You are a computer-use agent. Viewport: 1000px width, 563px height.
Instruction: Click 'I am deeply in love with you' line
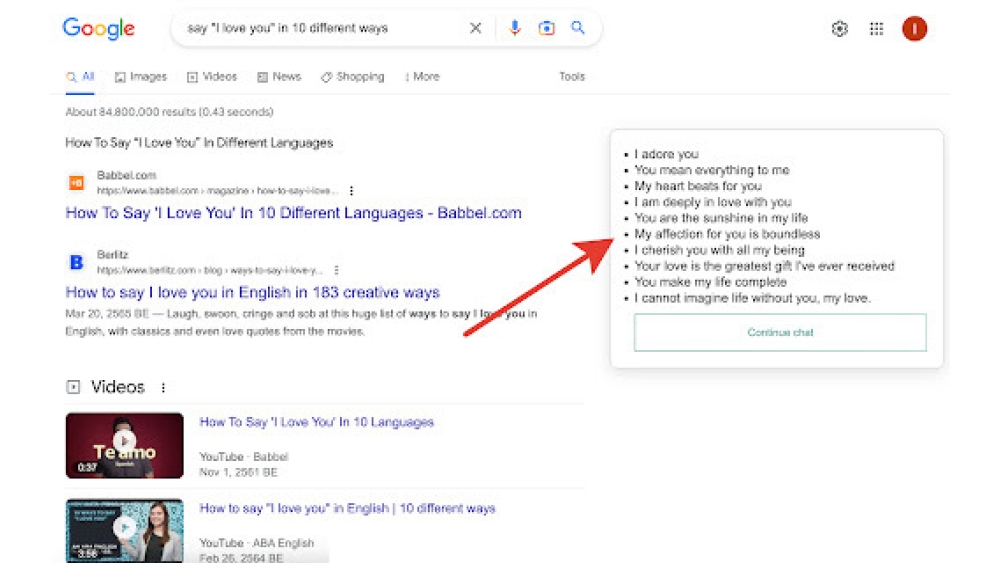coord(713,202)
